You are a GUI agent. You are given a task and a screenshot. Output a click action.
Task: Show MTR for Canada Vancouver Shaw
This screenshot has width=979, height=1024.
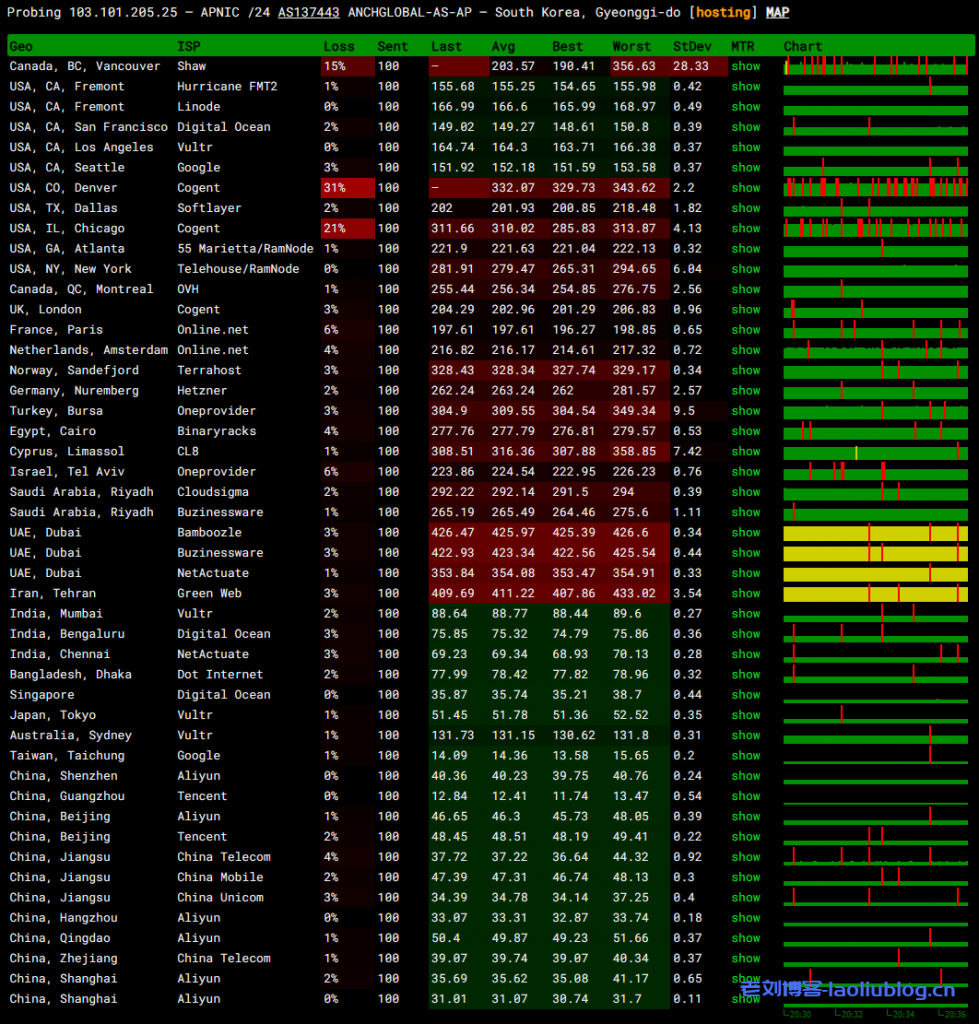pyautogui.click(x=745, y=66)
